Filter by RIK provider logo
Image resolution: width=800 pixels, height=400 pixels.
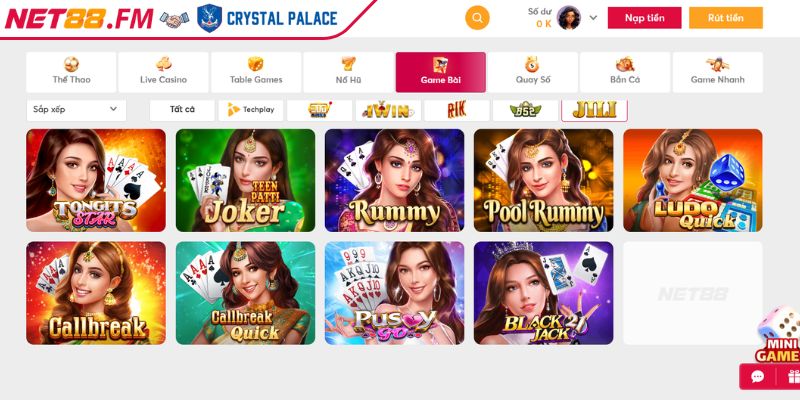tap(457, 110)
